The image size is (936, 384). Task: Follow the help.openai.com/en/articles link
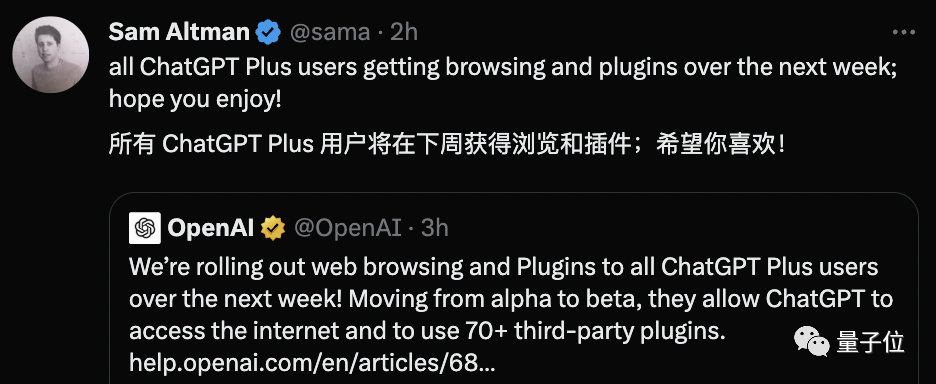(x=312, y=362)
